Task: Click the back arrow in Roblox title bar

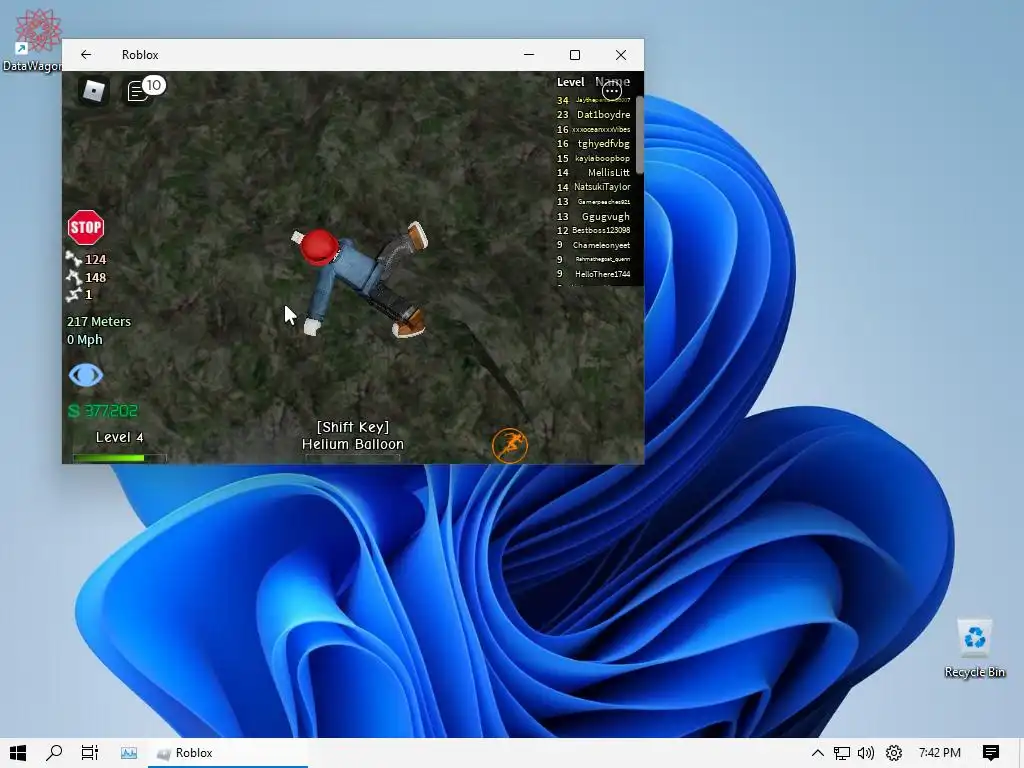Action: click(x=86, y=55)
